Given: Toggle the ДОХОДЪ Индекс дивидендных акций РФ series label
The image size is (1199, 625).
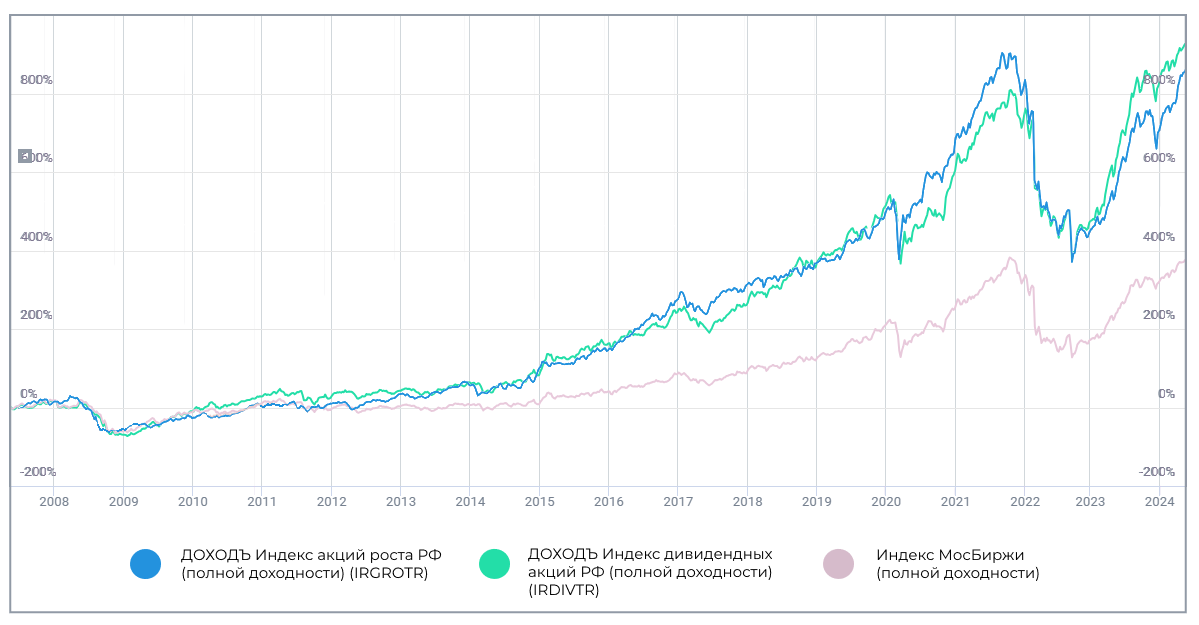Looking at the screenshot, I should pyautogui.click(x=650, y=572).
